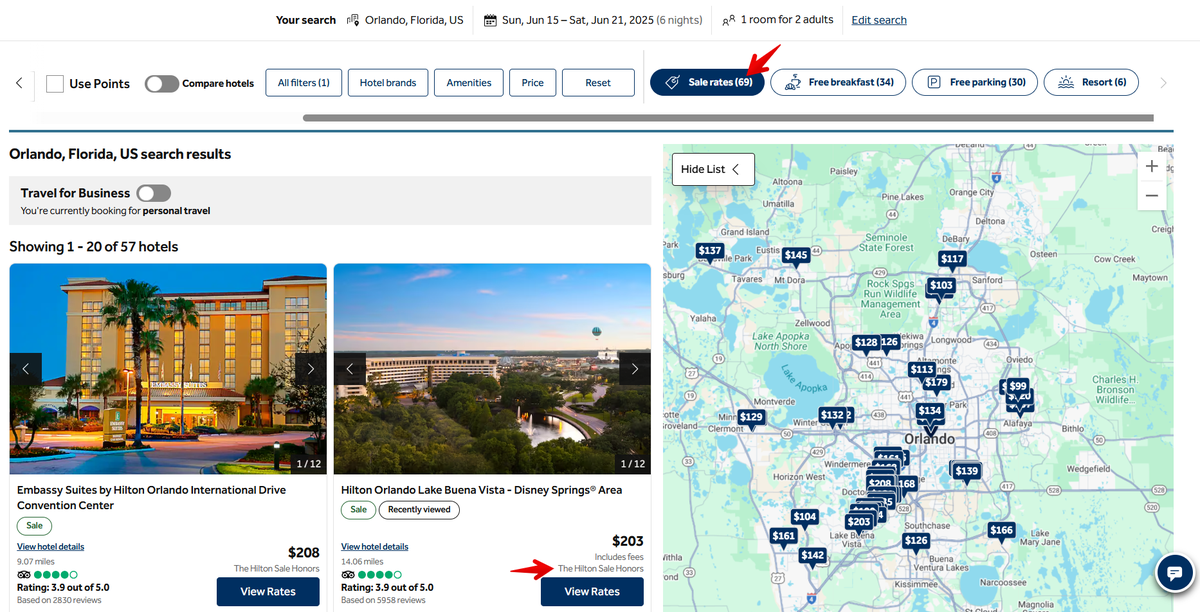This screenshot has height=612, width=1200.
Task: Click the Tripadvisor logo on the Embassy Suites card
Action: 24,575
